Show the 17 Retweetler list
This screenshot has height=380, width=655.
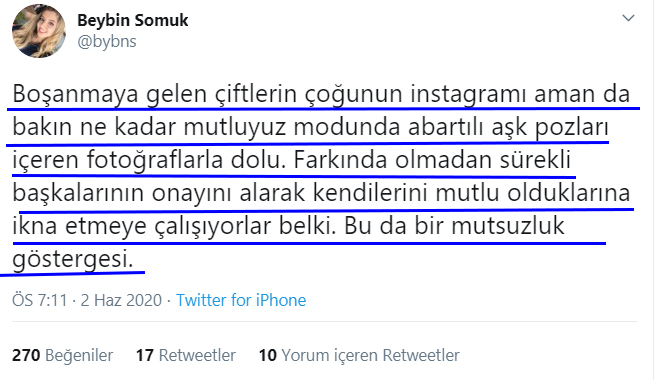pos(185,355)
